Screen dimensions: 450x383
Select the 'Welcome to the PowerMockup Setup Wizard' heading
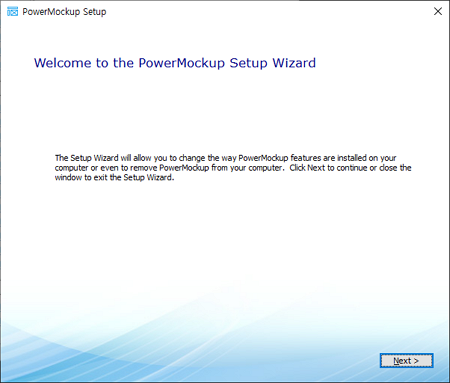(175, 63)
